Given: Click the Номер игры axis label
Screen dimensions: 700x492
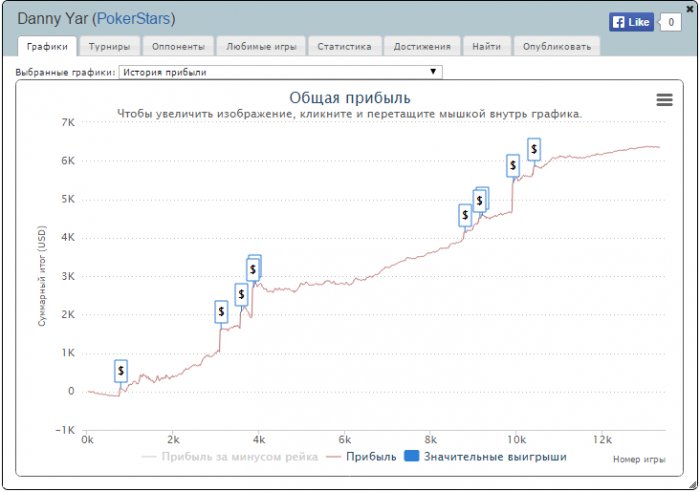Looking at the screenshot, I should (639, 459).
